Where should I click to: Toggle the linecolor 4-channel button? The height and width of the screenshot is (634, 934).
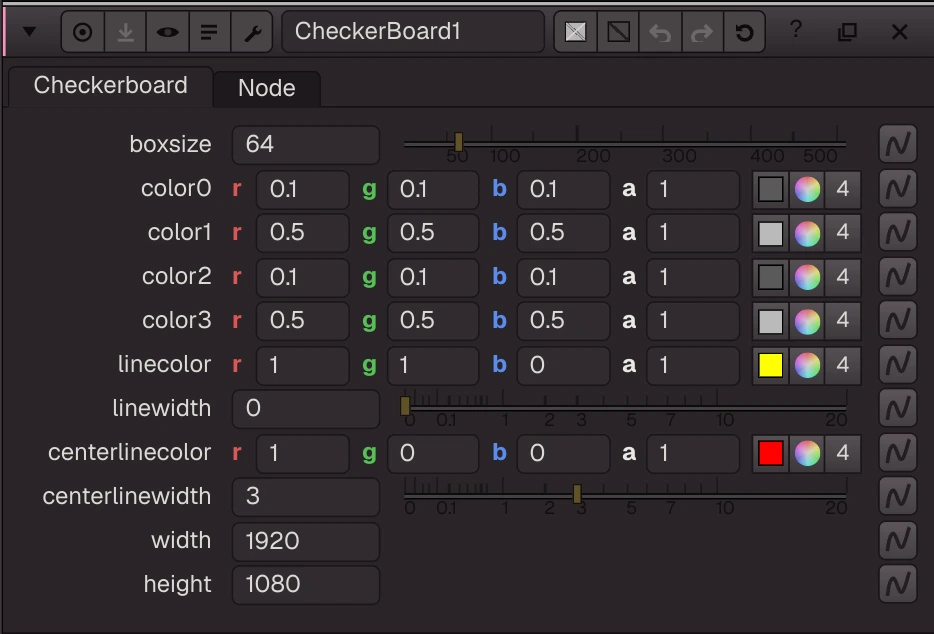tap(842, 365)
